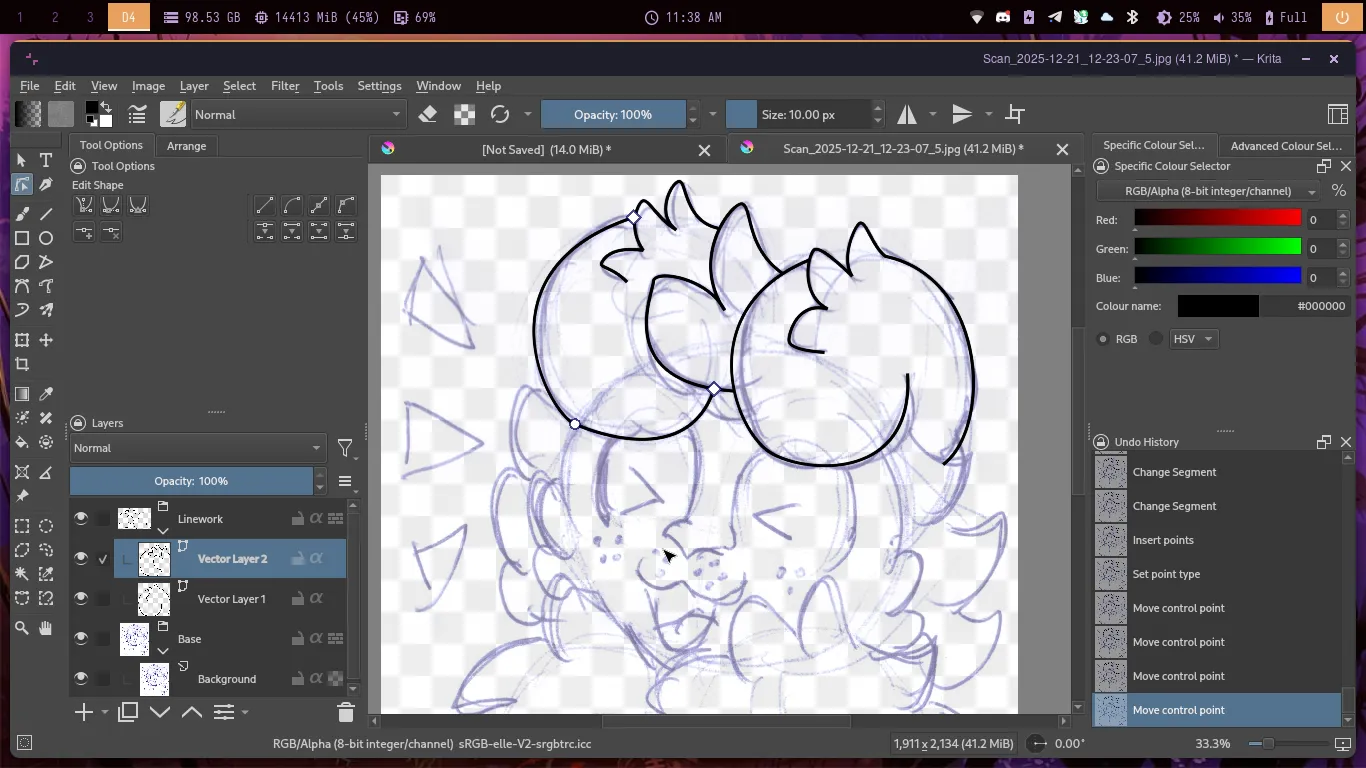Screen dimensions: 1366x768
Task: Switch to the Not Saved document tab
Action: click(x=546, y=149)
